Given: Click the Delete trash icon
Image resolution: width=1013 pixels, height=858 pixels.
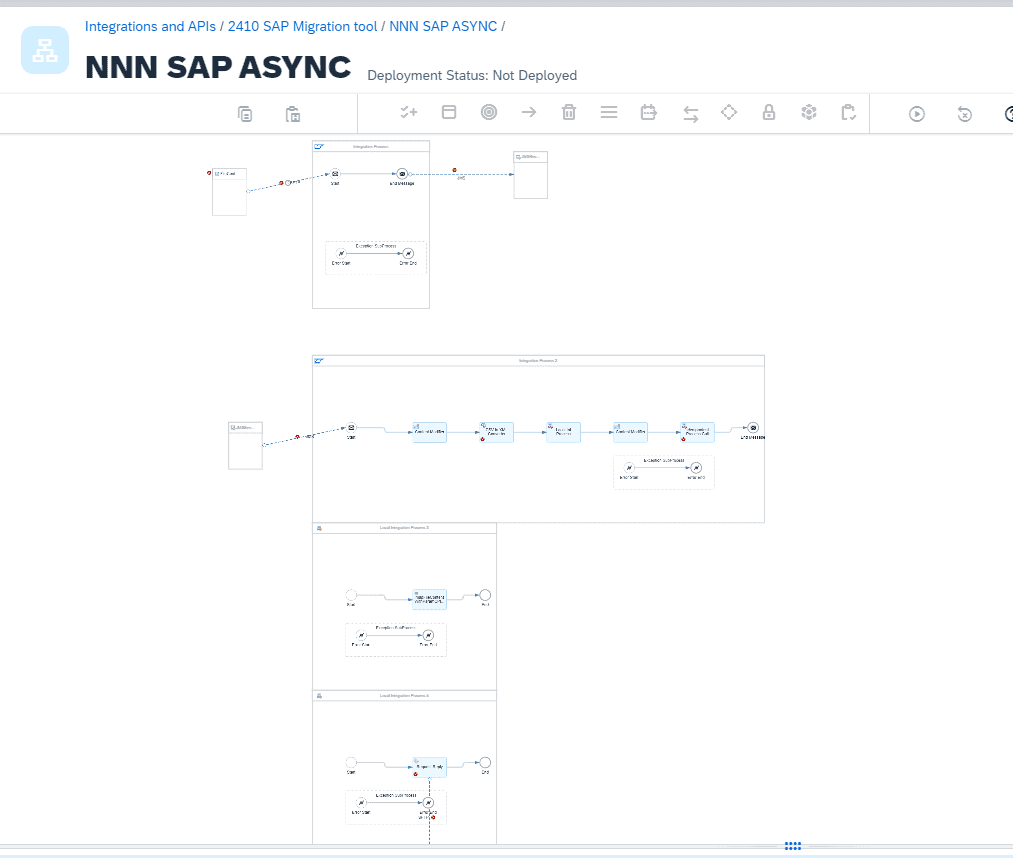Looking at the screenshot, I should pos(569,112).
